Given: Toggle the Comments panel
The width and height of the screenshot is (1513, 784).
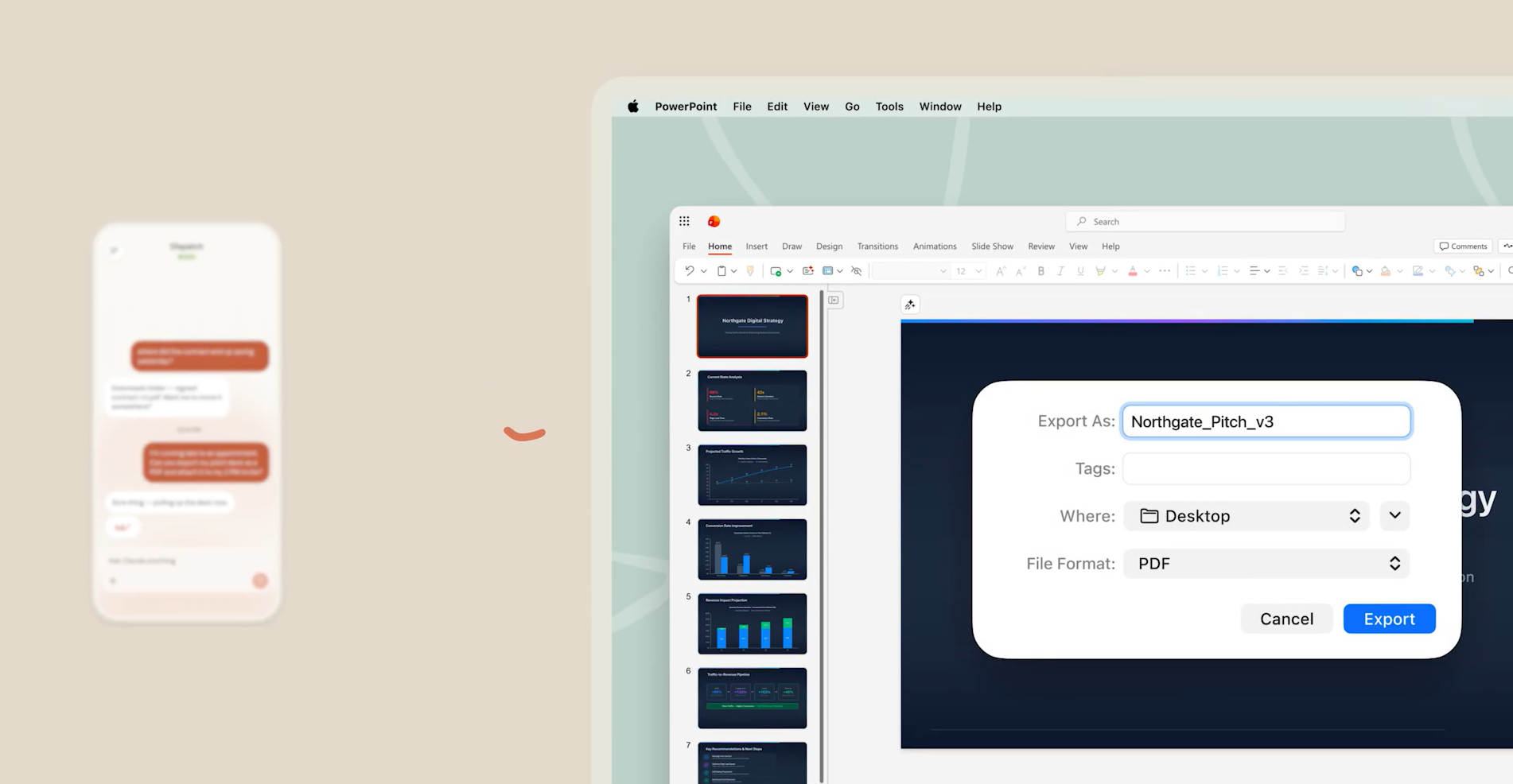Looking at the screenshot, I should click(x=1462, y=246).
